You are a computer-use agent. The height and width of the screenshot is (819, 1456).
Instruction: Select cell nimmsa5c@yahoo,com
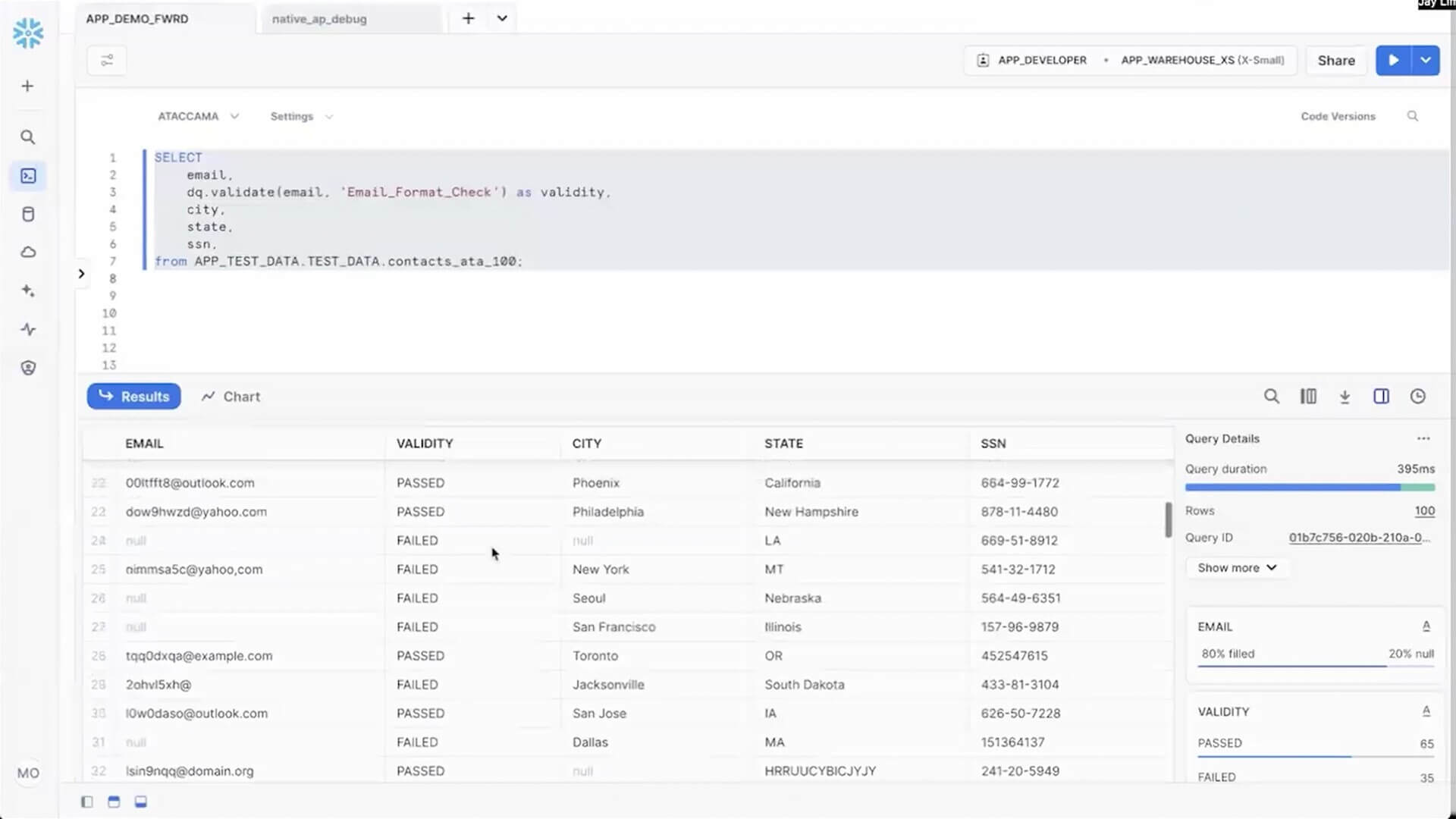point(194,570)
